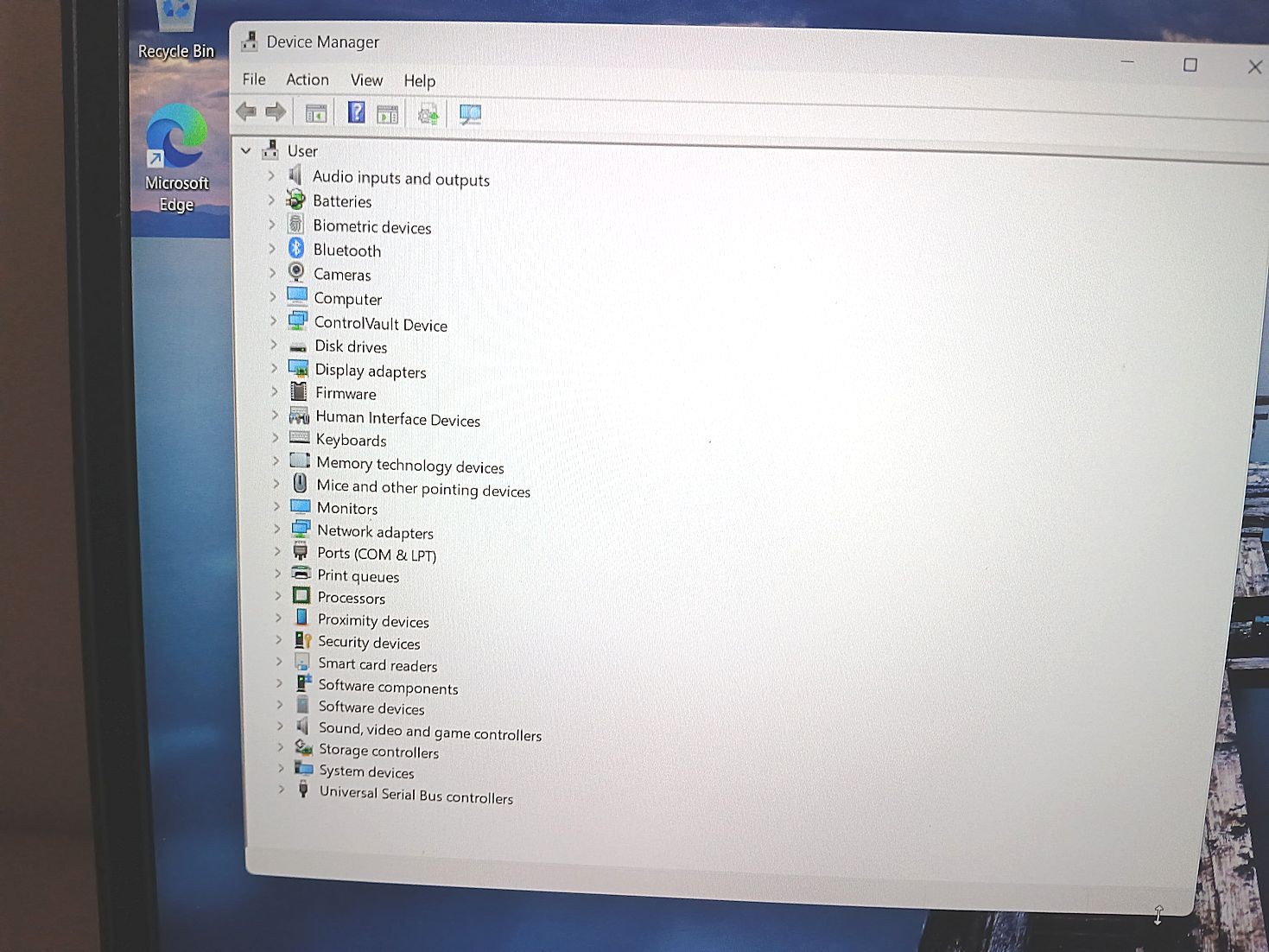Viewport: 1269px width, 952px height.
Task: Collapse the User root node
Action: [246, 150]
